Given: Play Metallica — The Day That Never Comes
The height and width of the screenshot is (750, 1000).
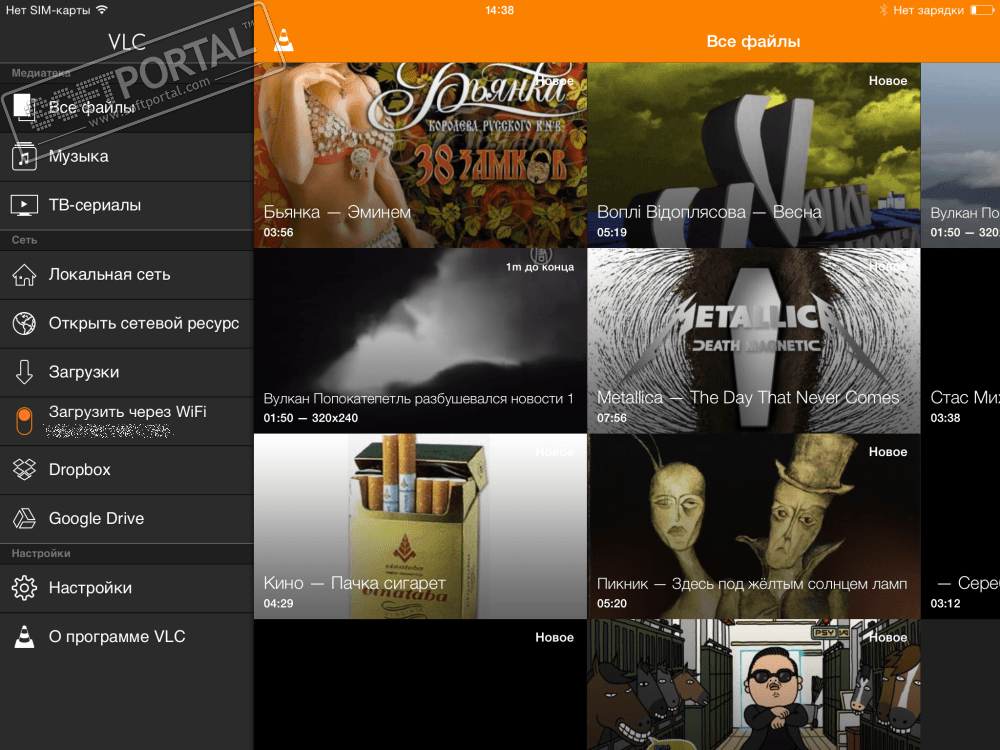Looking at the screenshot, I should pos(754,341).
